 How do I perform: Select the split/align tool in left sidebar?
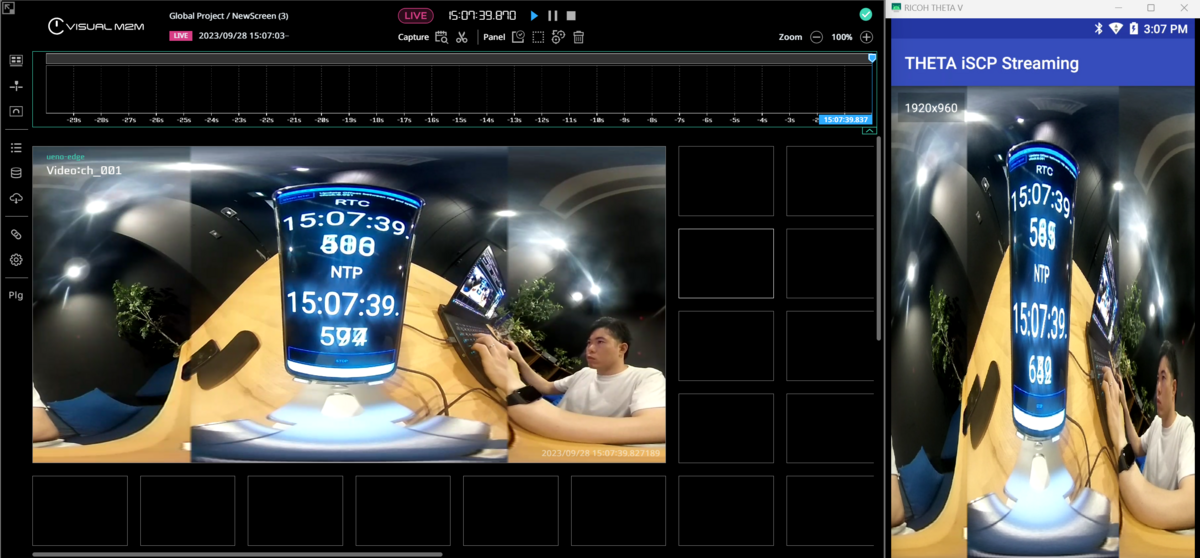click(x=16, y=86)
